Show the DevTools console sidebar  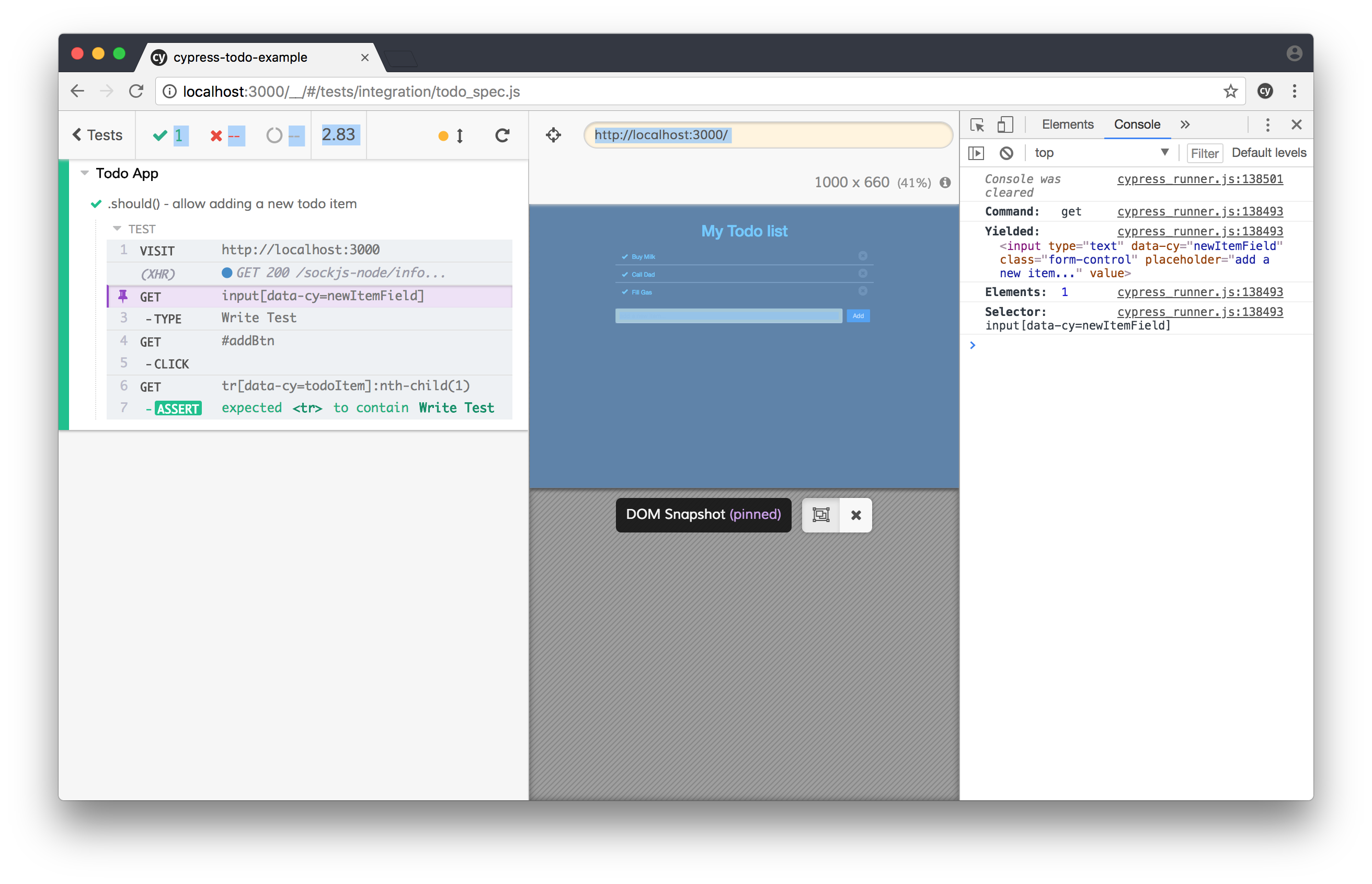[976, 153]
